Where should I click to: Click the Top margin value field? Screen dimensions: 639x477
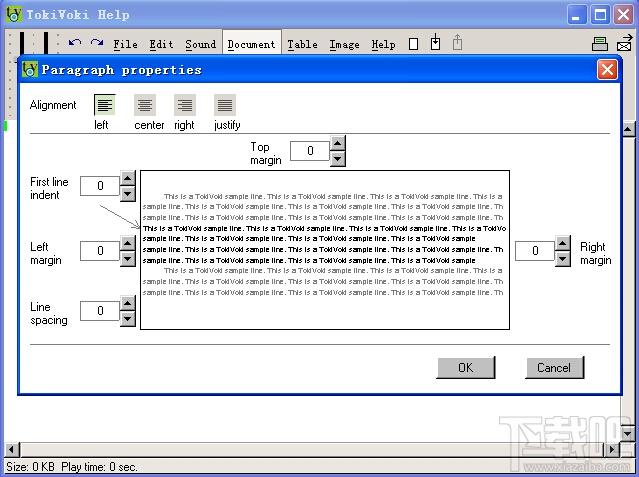tap(310, 151)
